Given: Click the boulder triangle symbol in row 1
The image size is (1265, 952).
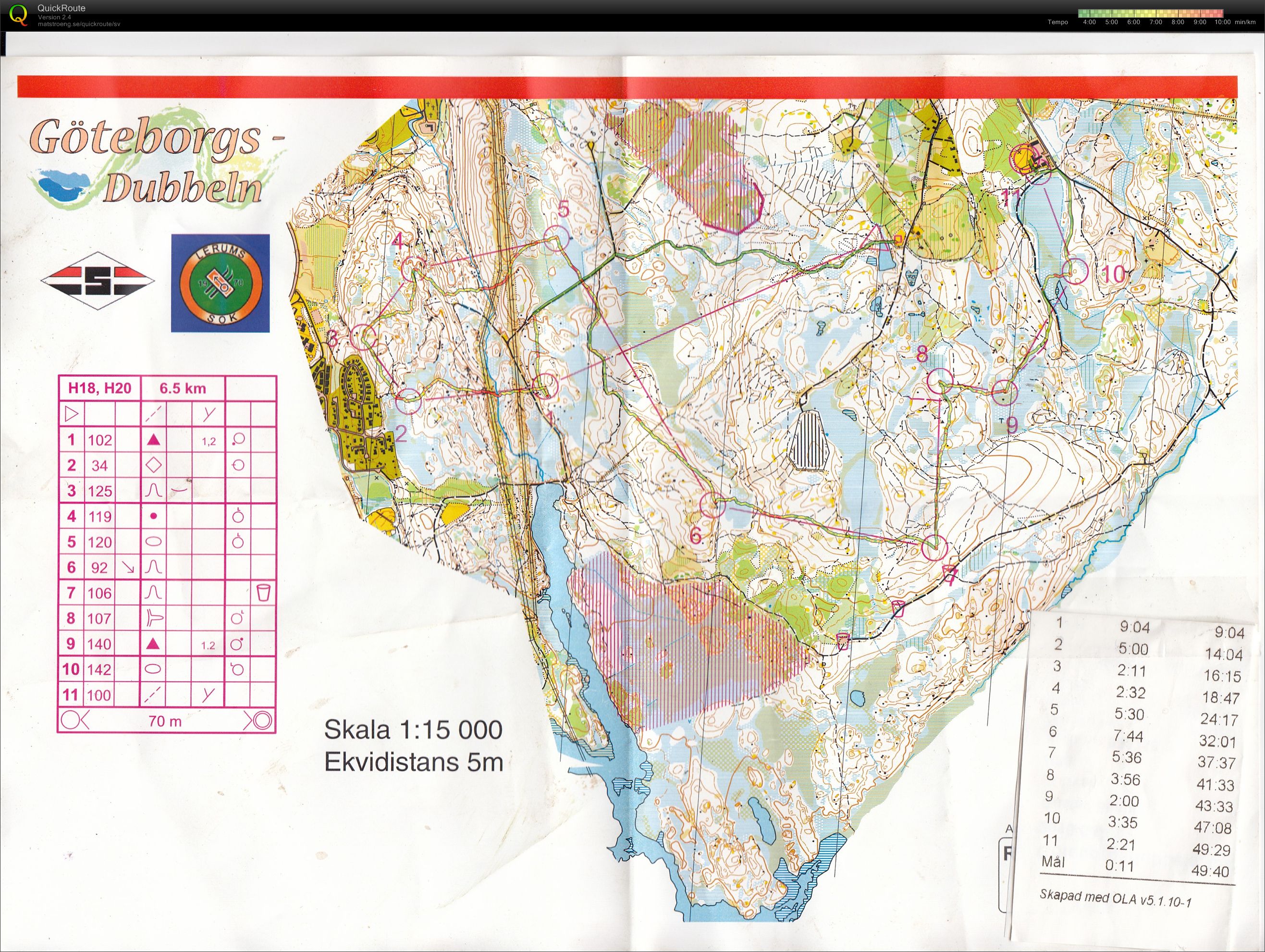Looking at the screenshot, I should tap(153, 439).
